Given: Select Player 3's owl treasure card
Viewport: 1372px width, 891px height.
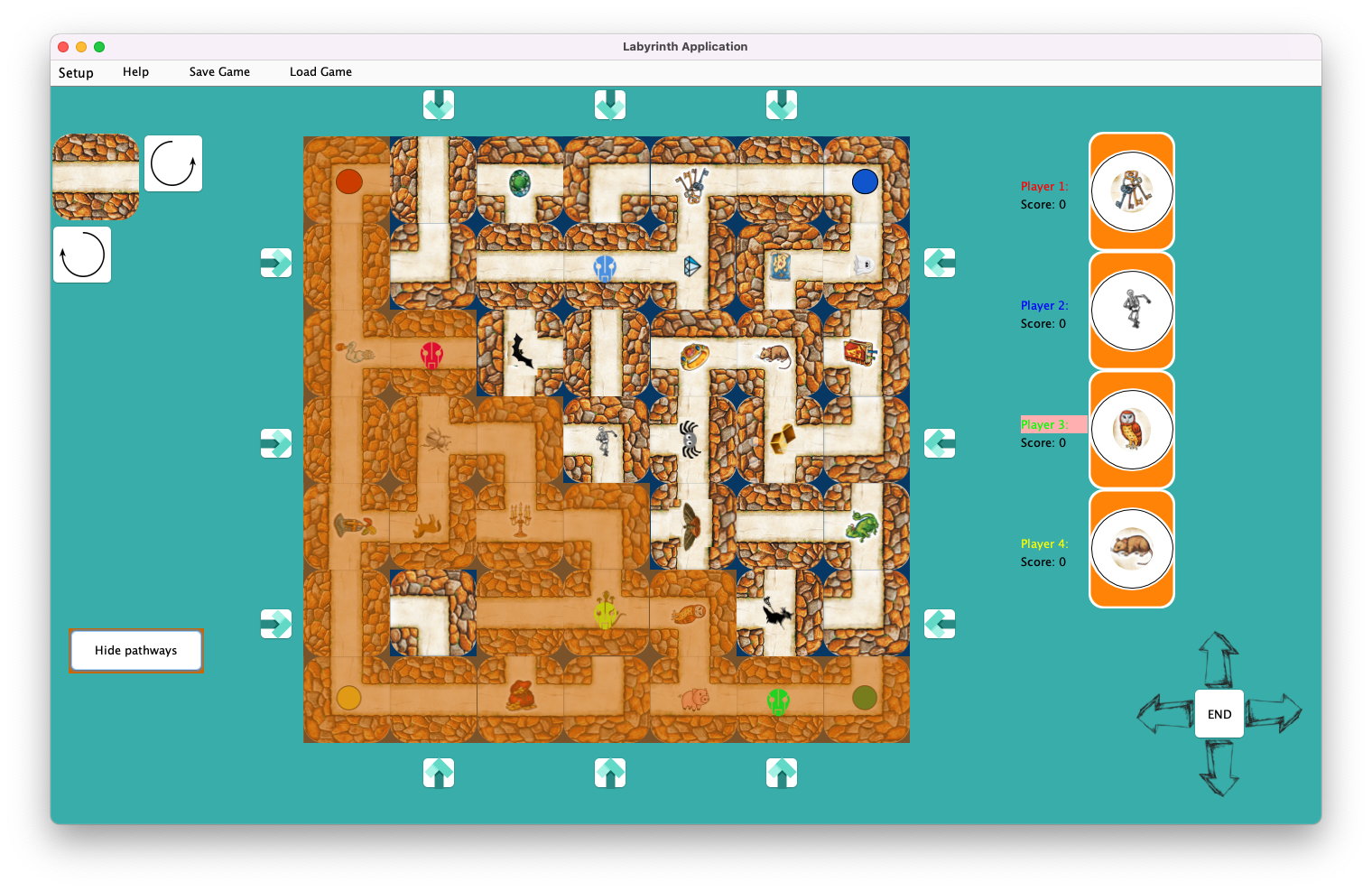Looking at the screenshot, I should (1132, 431).
